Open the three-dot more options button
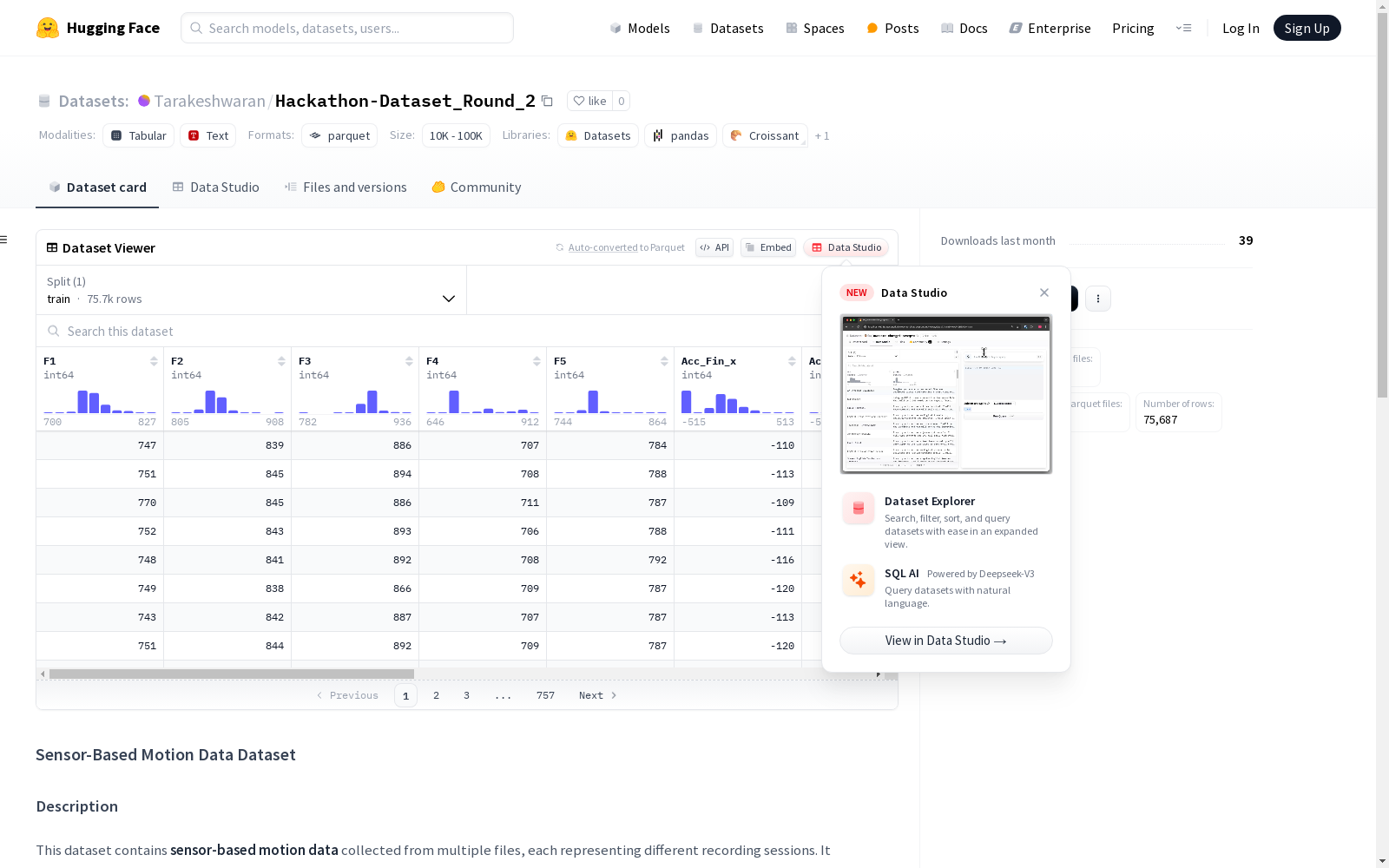The image size is (1389, 868). click(x=1098, y=299)
